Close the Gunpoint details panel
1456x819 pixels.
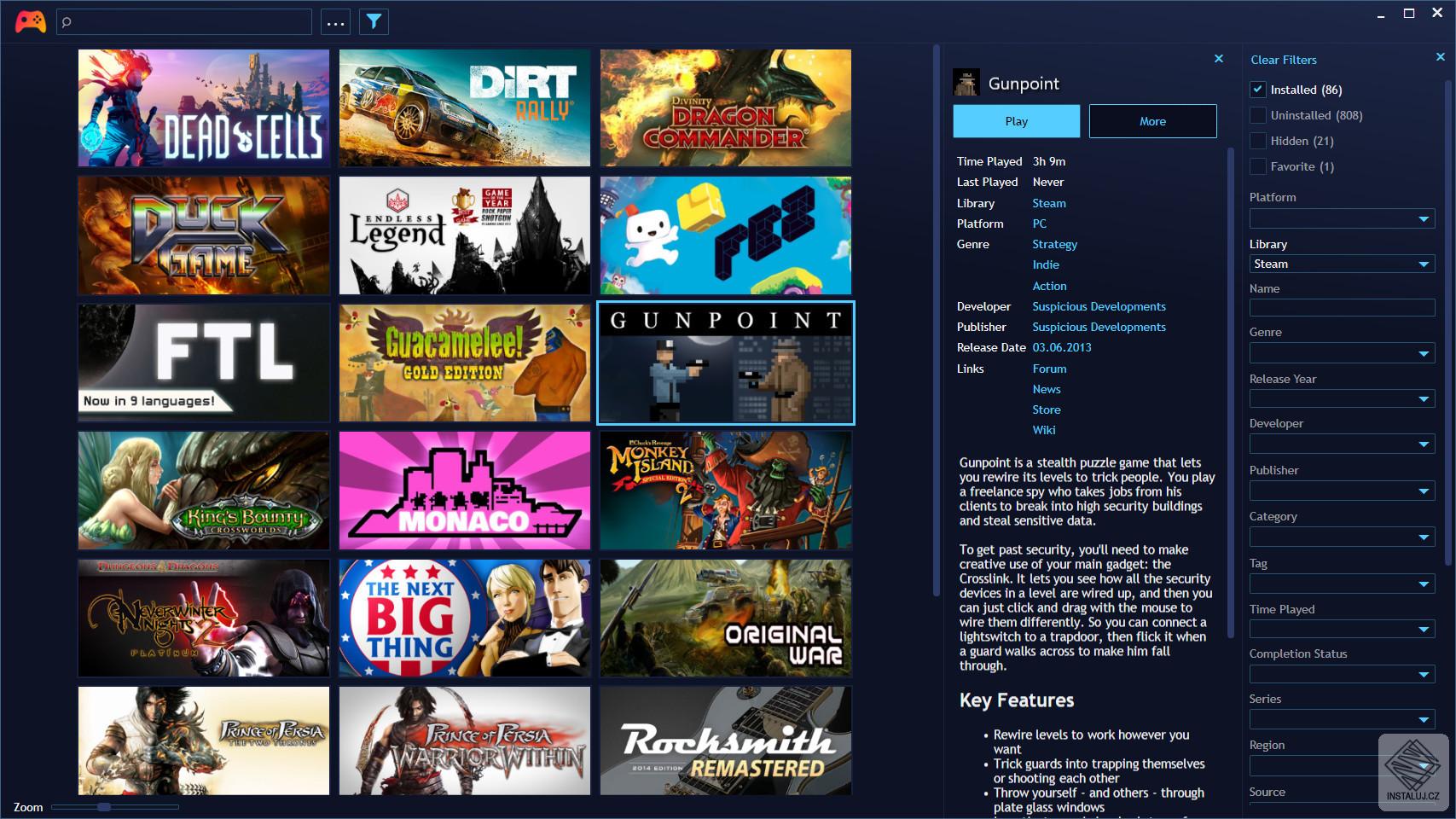(x=1219, y=59)
